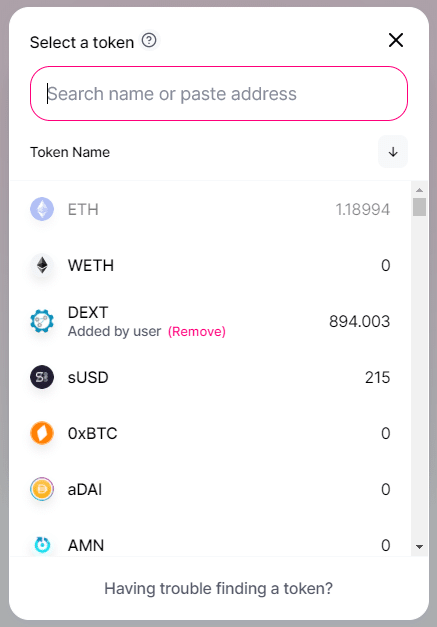Click the DEXT gear logo
The height and width of the screenshot is (627, 437).
tap(42, 321)
